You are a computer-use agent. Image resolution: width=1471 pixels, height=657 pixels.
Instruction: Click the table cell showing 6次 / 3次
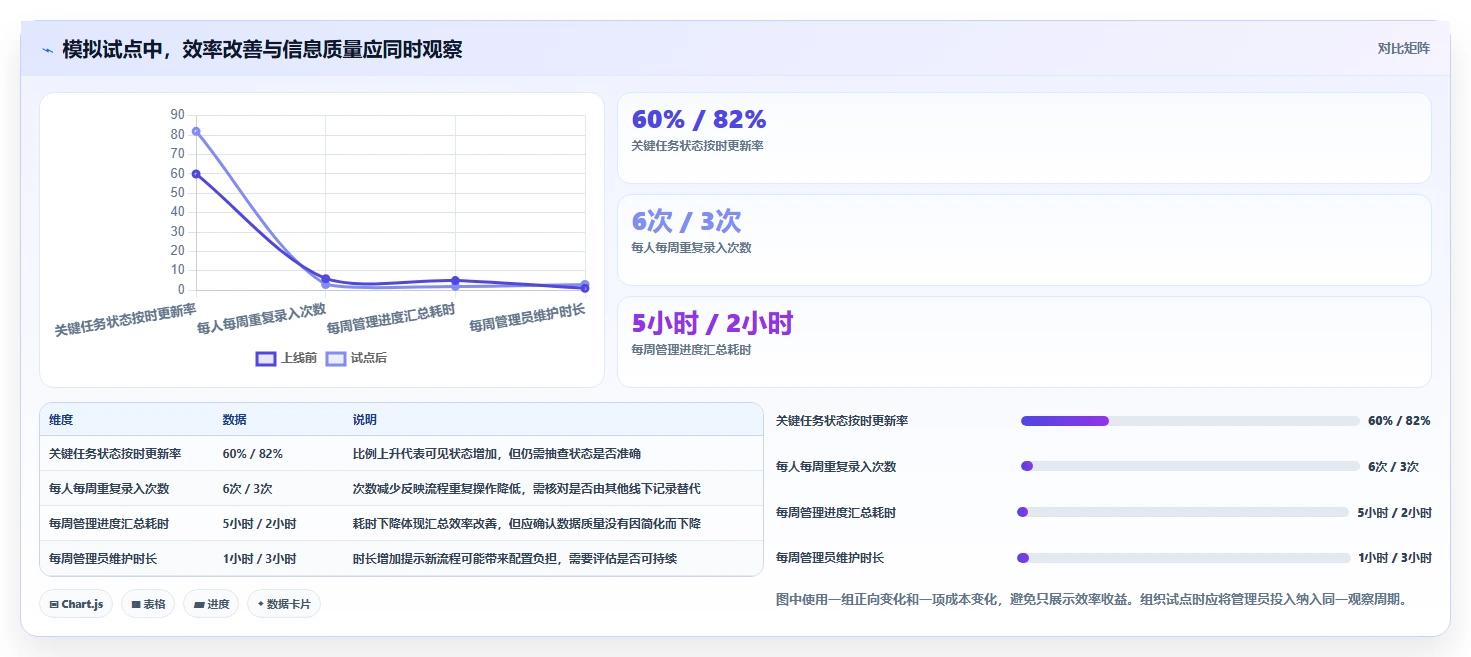click(247, 489)
